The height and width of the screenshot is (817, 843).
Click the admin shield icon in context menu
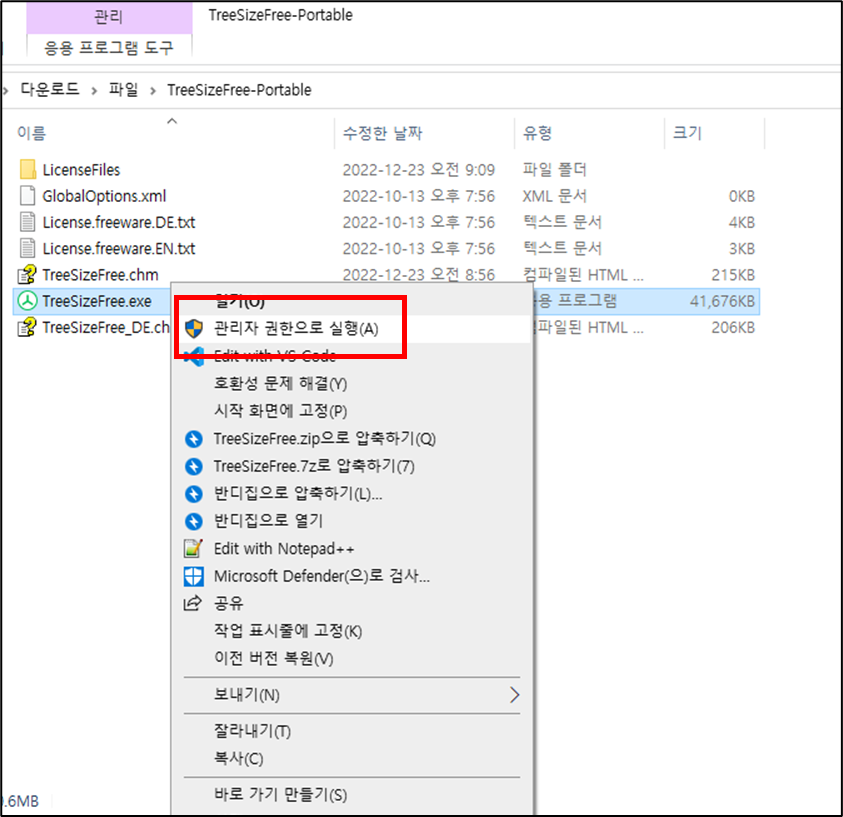click(x=194, y=328)
